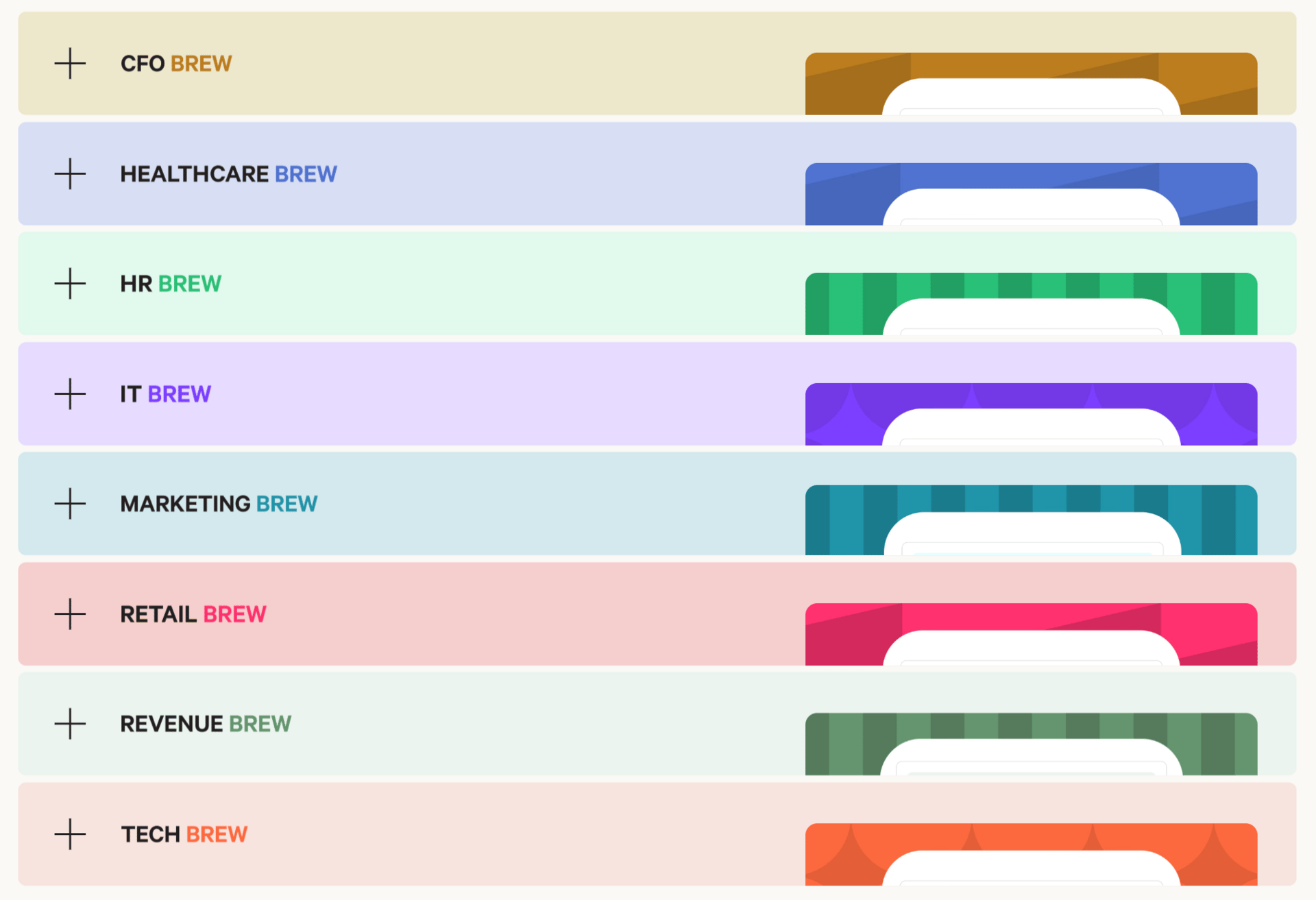Expand the CFO Brew plus icon
The width and height of the screenshot is (1316, 900).
tap(70, 64)
